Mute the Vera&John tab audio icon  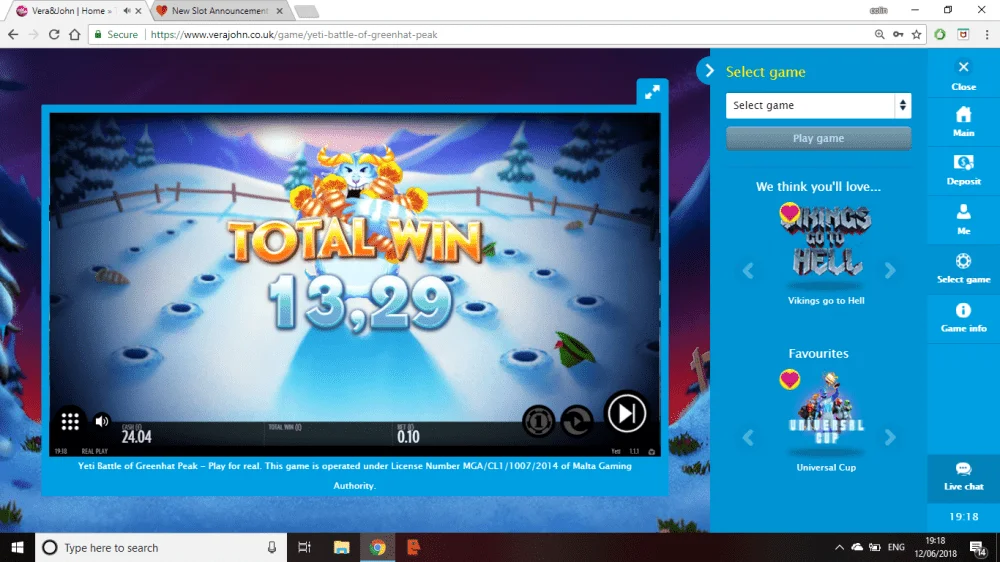[126, 11]
